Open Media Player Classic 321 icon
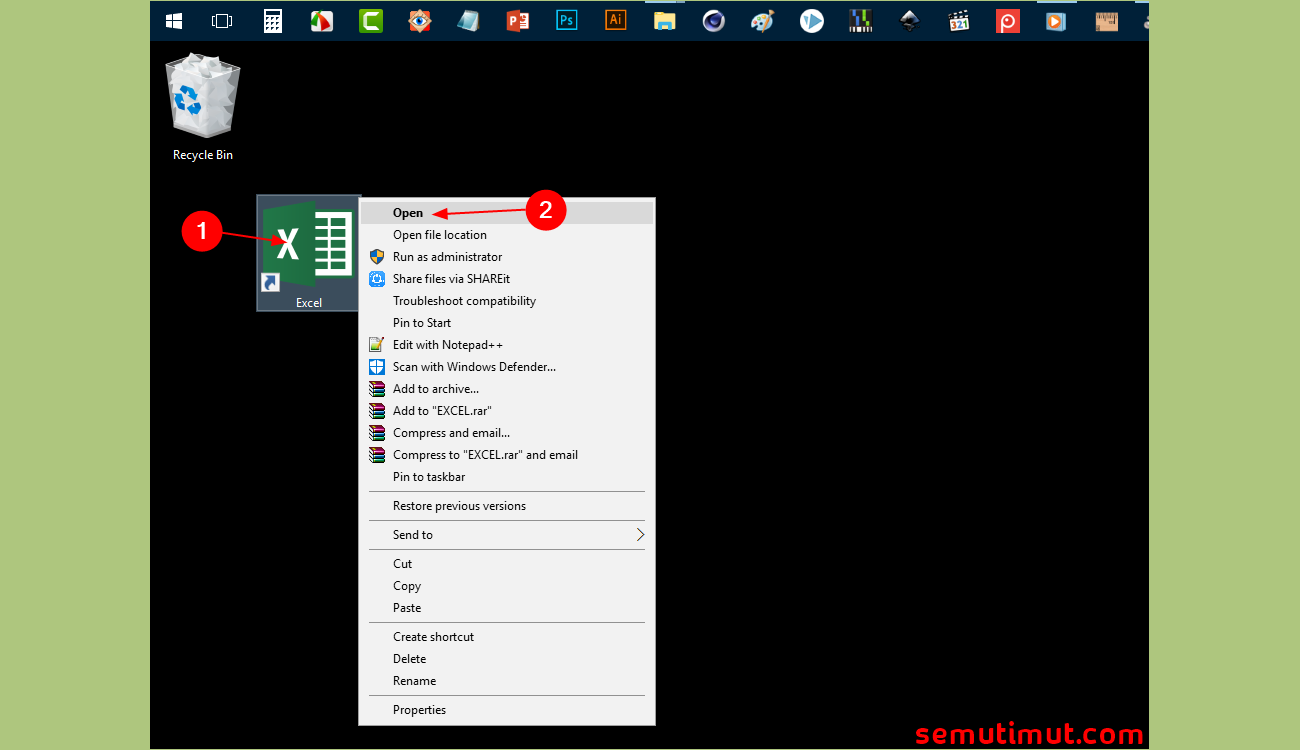This screenshot has height=750, width=1300. pos(959,20)
